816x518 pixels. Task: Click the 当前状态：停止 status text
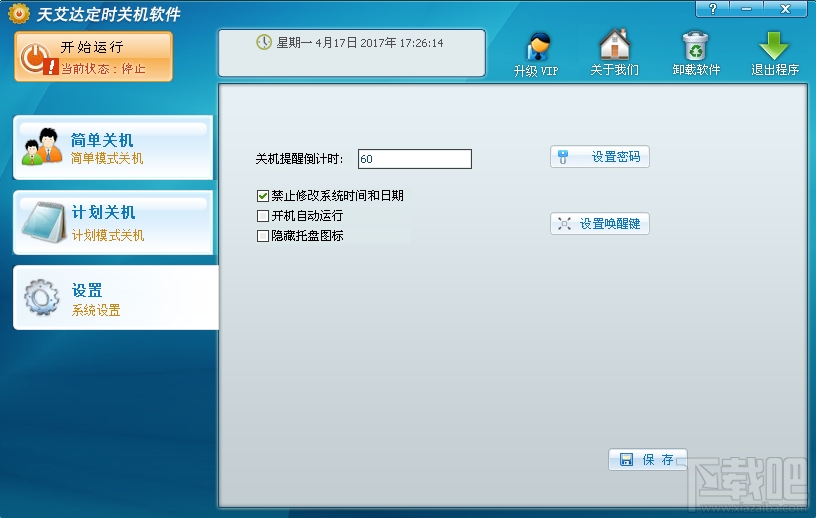(x=103, y=68)
